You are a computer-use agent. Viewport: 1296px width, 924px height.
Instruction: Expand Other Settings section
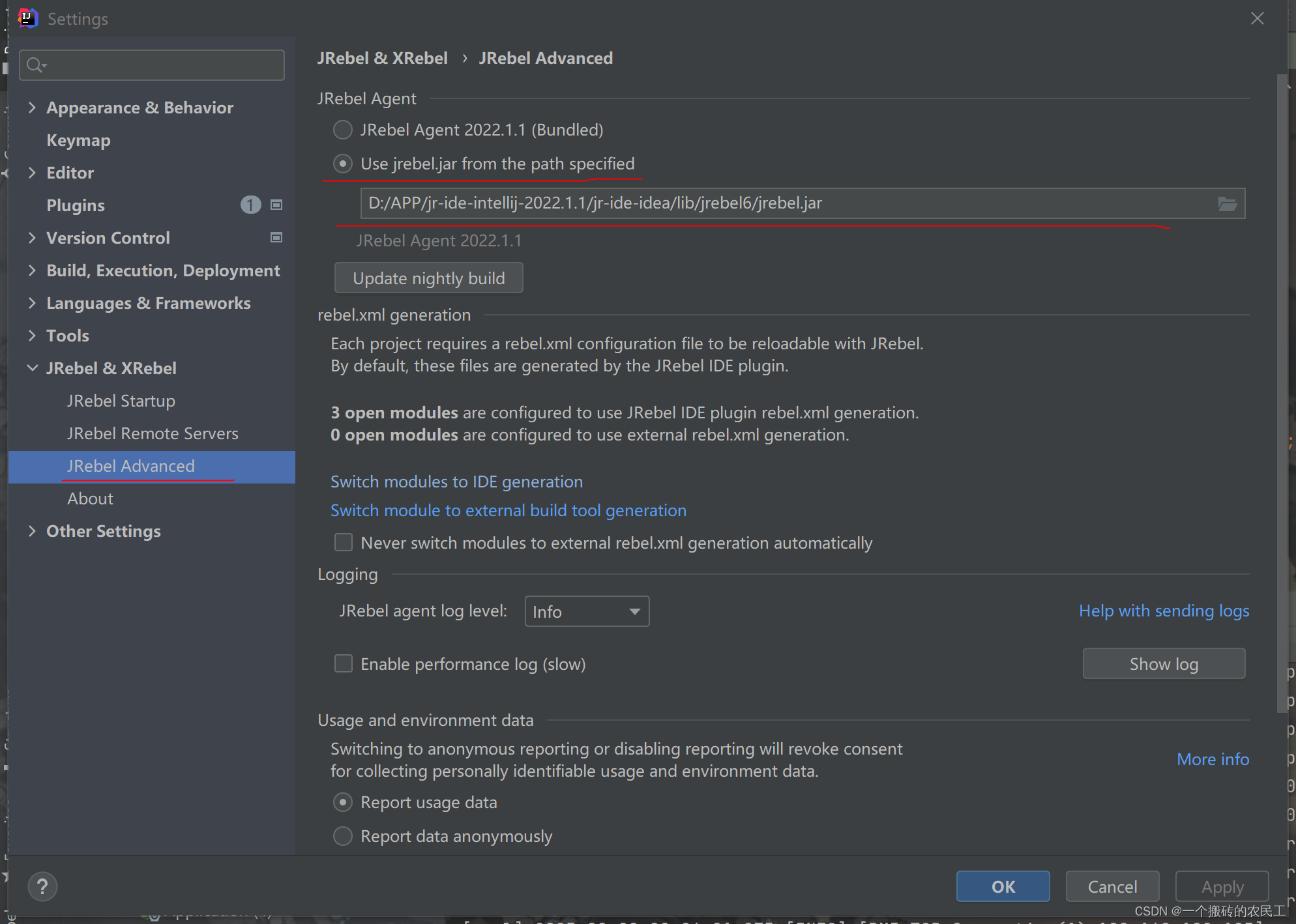tap(32, 531)
